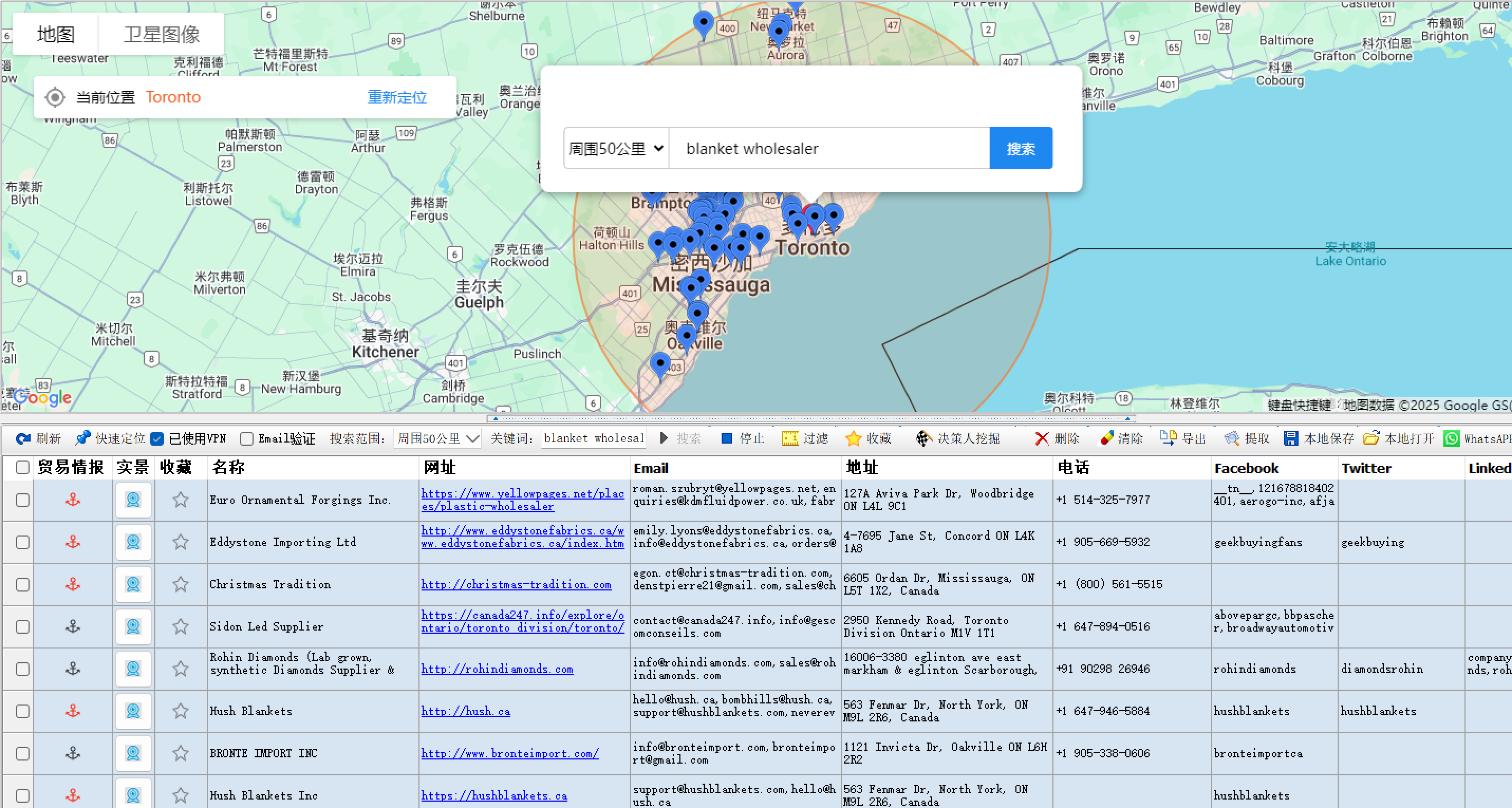
Task: Check the BRONTE IMPORT INC row checkbox
Action: [22, 754]
